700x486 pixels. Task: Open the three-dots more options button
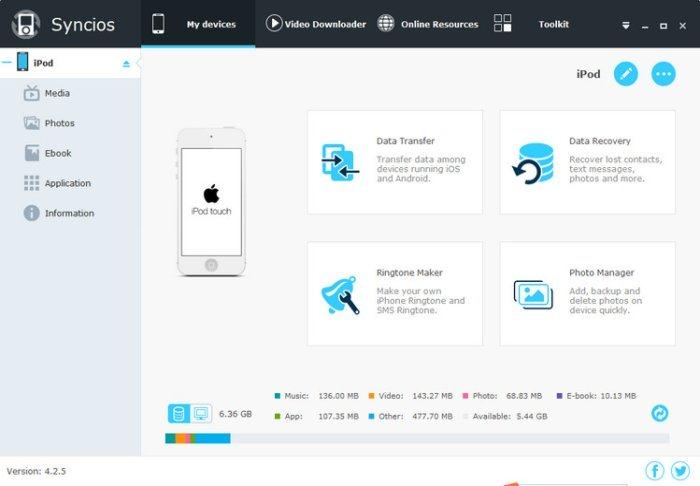663,74
